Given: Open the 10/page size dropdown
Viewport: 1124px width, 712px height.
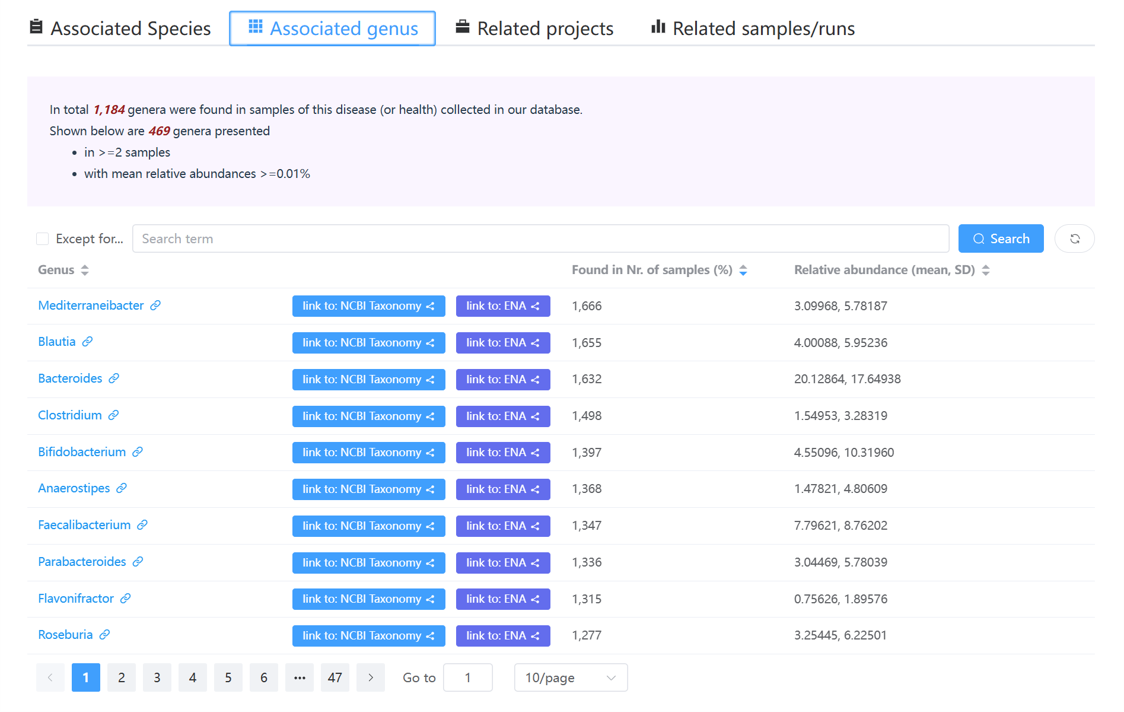Looking at the screenshot, I should (x=570, y=678).
